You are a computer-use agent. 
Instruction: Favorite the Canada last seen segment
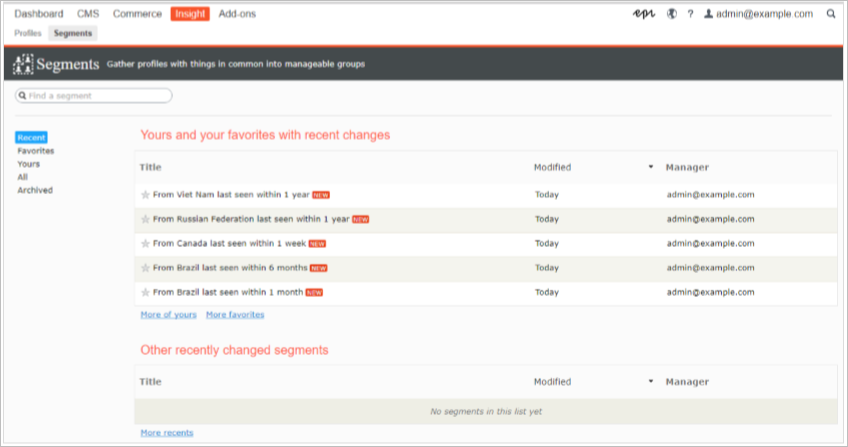145,243
